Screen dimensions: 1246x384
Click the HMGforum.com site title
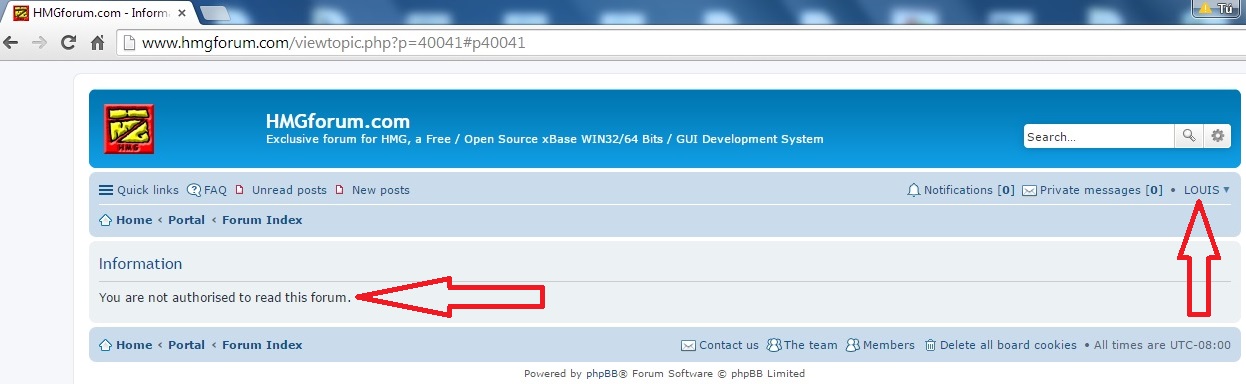click(338, 121)
